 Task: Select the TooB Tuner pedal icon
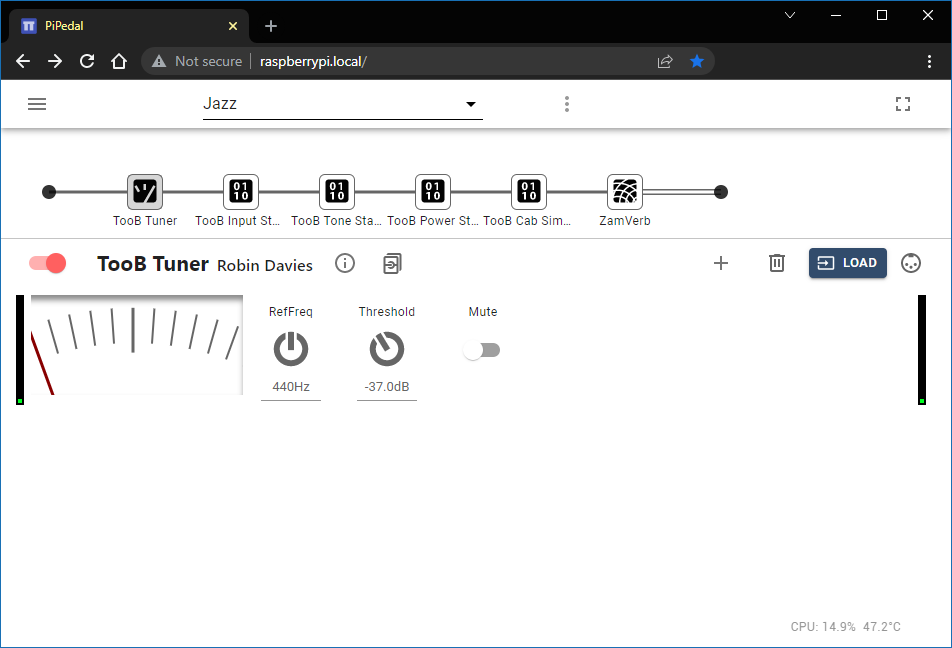coord(144,192)
